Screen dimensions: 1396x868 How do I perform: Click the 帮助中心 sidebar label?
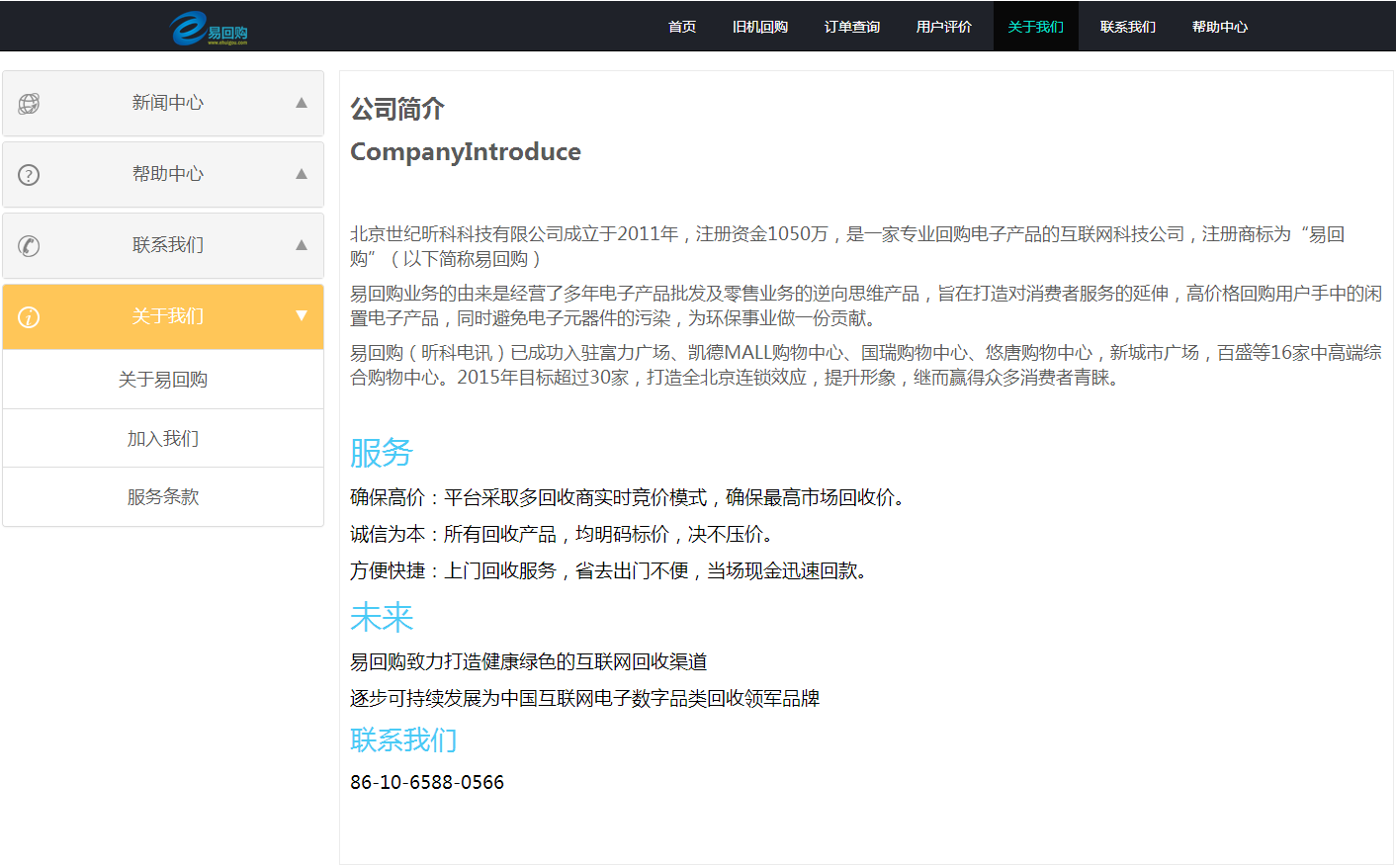(x=168, y=174)
